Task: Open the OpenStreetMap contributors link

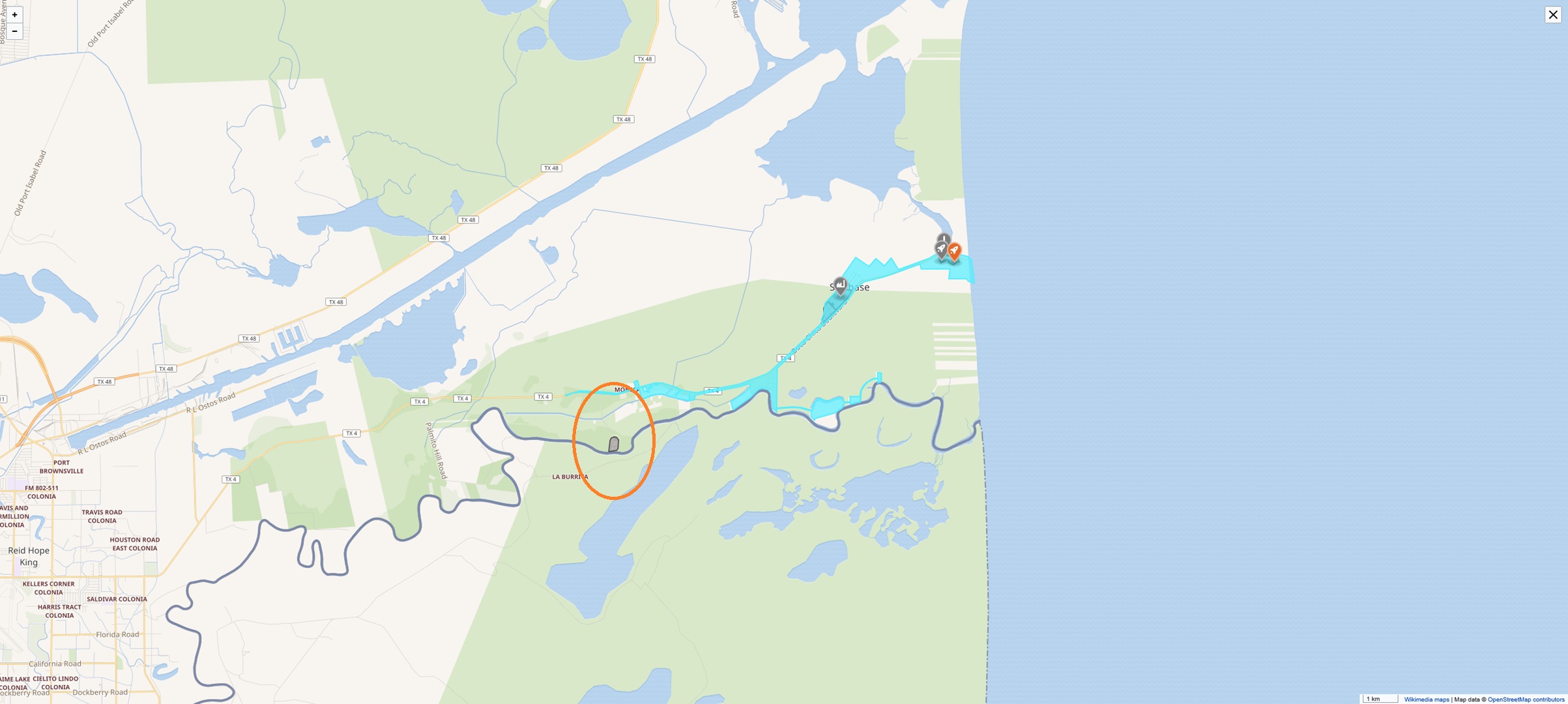Action: click(1526, 699)
